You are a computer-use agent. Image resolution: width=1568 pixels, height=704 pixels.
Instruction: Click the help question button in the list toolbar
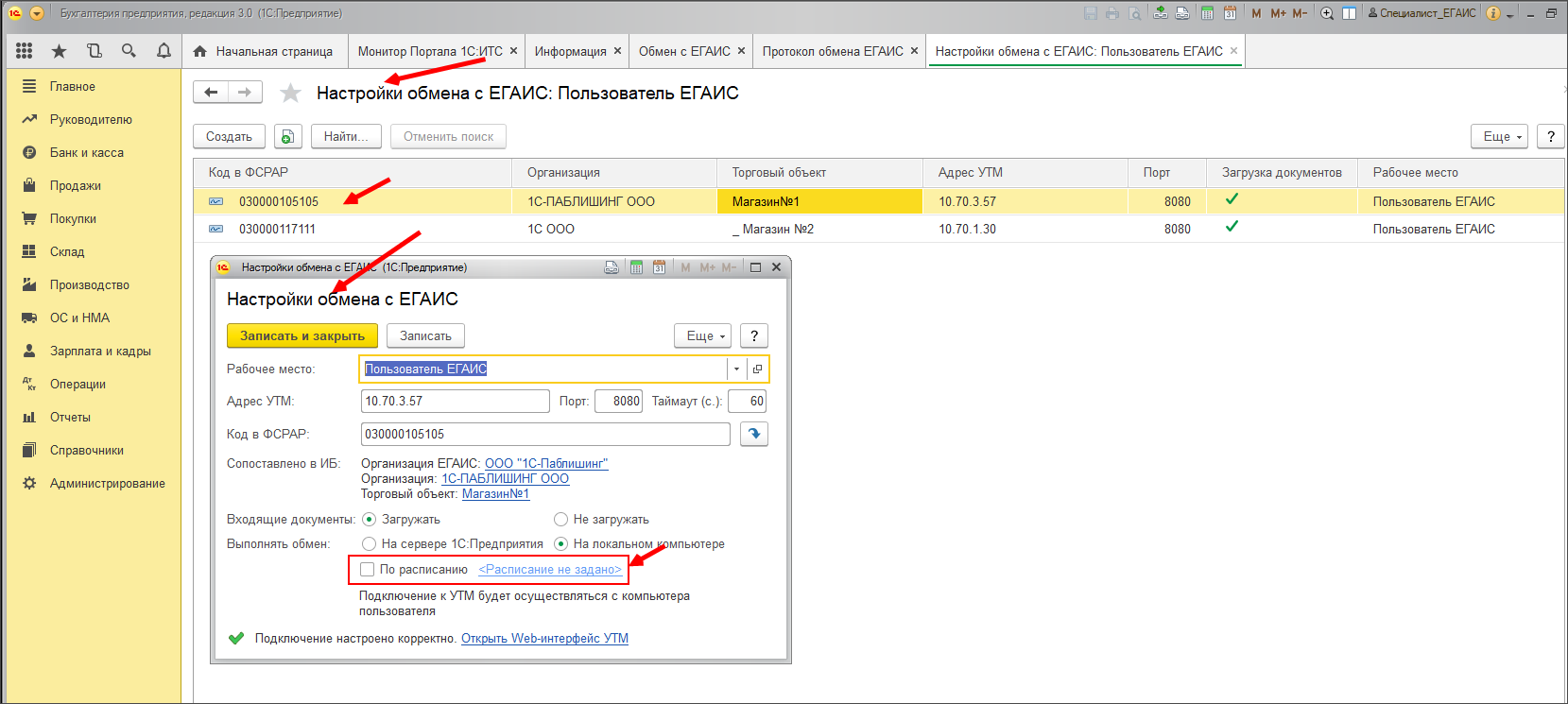[x=1550, y=136]
